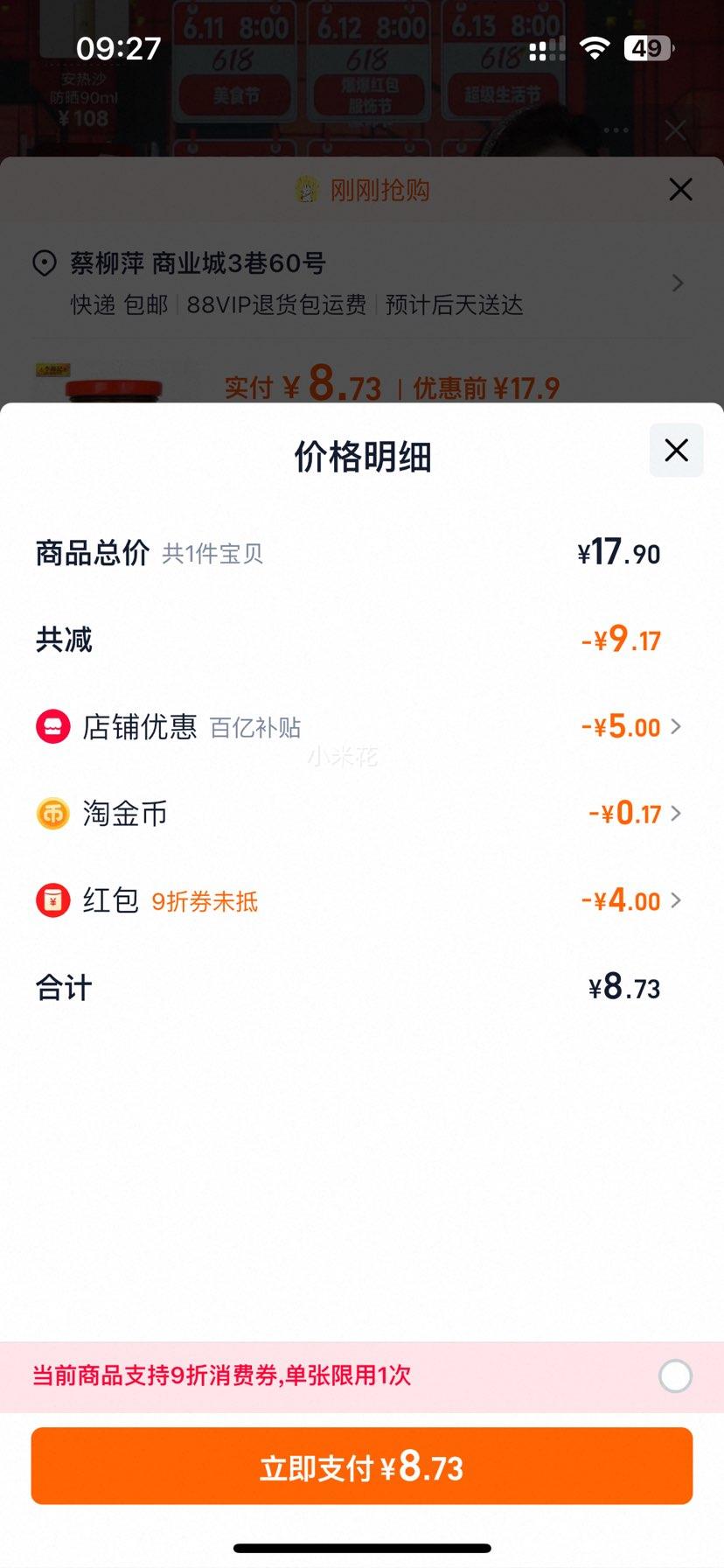
Task: Open the 6.11 美食节 event tab
Action: coord(235,61)
